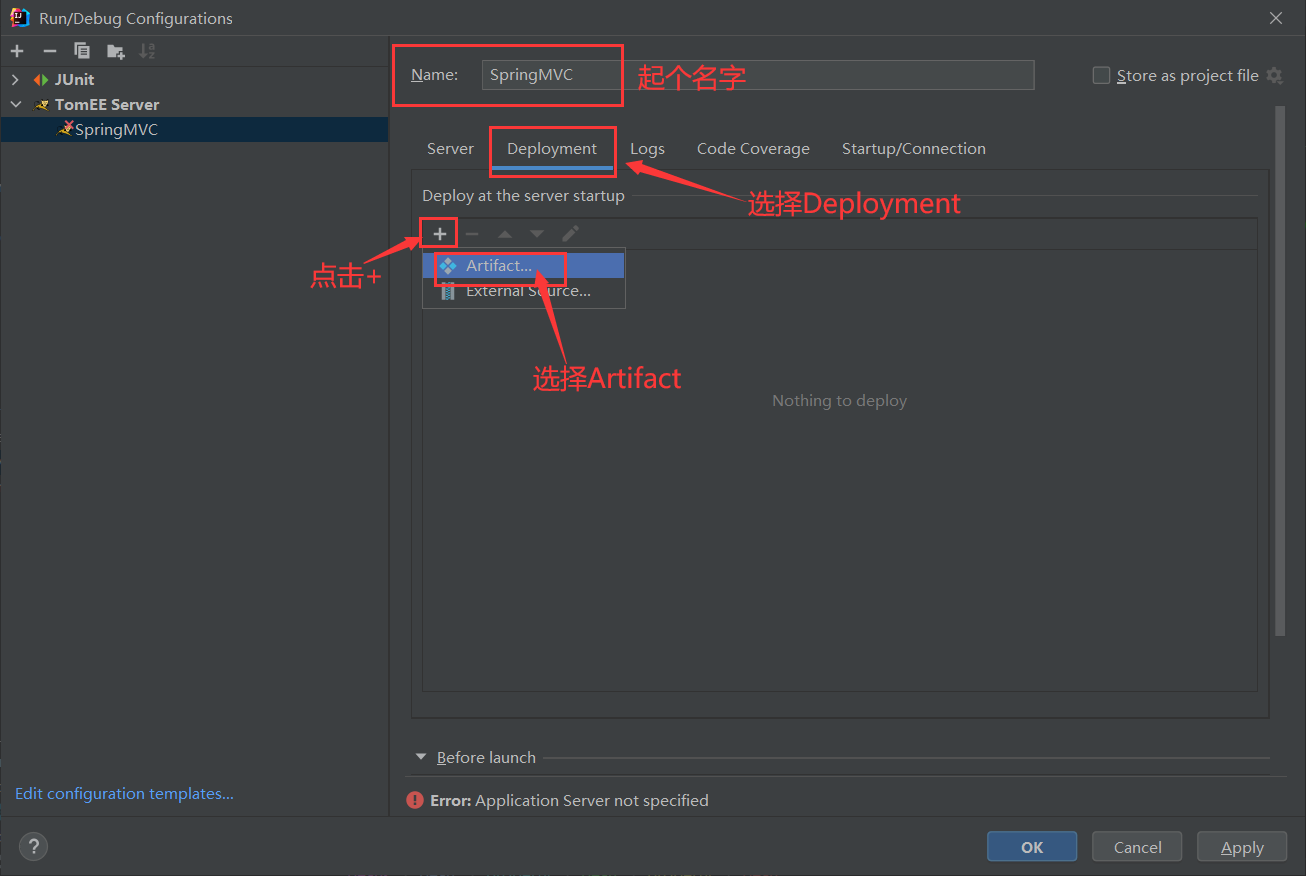The width and height of the screenshot is (1306, 876).
Task: Click the SpringMVC configuration icon
Action: coord(66,128)
